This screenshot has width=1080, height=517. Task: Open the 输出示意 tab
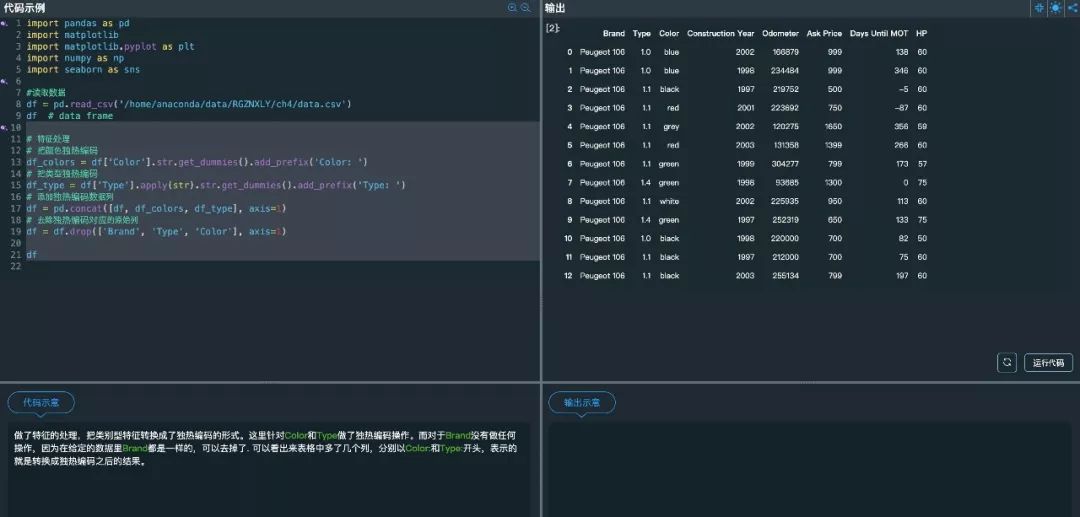pos(581,403)
